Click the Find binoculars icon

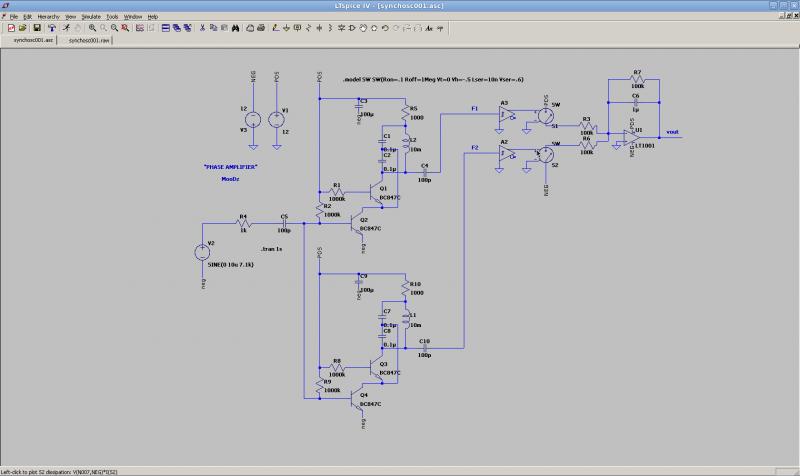pyautogui.click(x=236, y=28)
